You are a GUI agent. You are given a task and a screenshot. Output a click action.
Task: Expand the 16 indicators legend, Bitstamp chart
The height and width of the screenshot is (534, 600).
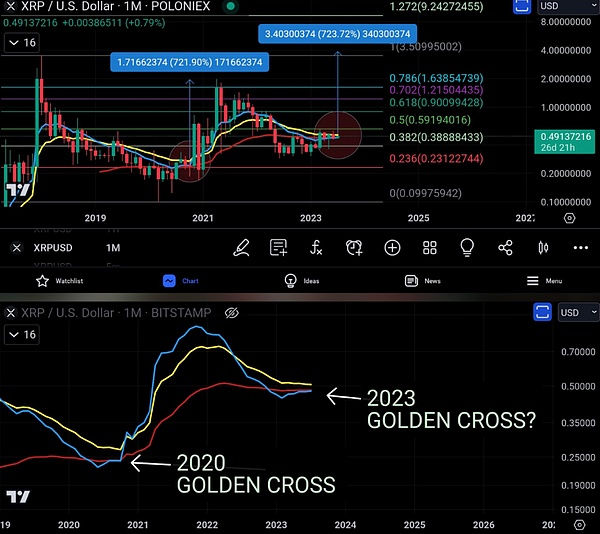click(x=22, y=335)
